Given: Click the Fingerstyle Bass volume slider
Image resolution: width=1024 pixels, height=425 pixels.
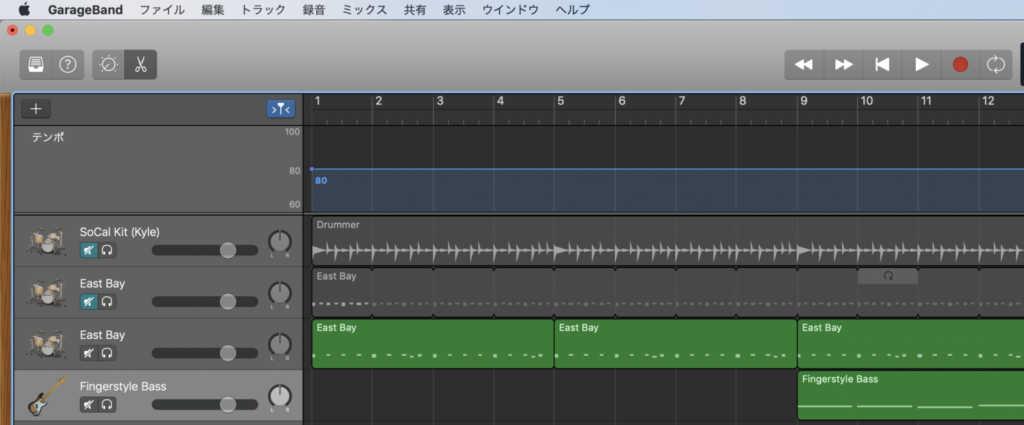Looking at the screenshot, I should pyautogui.click(x=205, y=405).
